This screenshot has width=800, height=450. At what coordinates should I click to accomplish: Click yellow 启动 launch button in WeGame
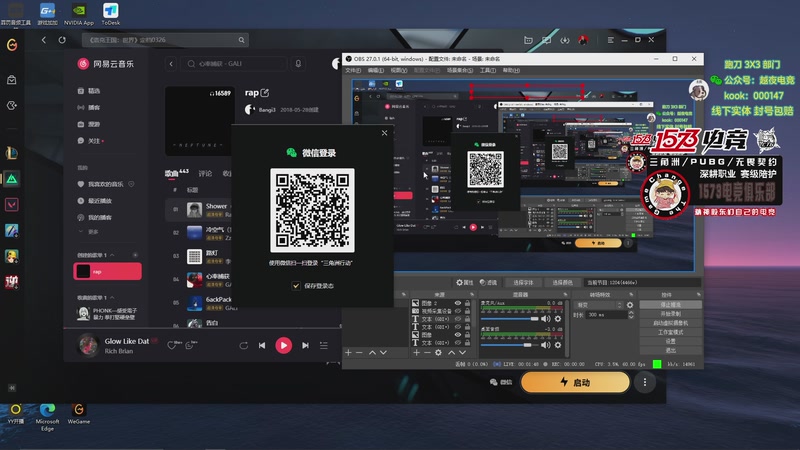tap(575, 382)
